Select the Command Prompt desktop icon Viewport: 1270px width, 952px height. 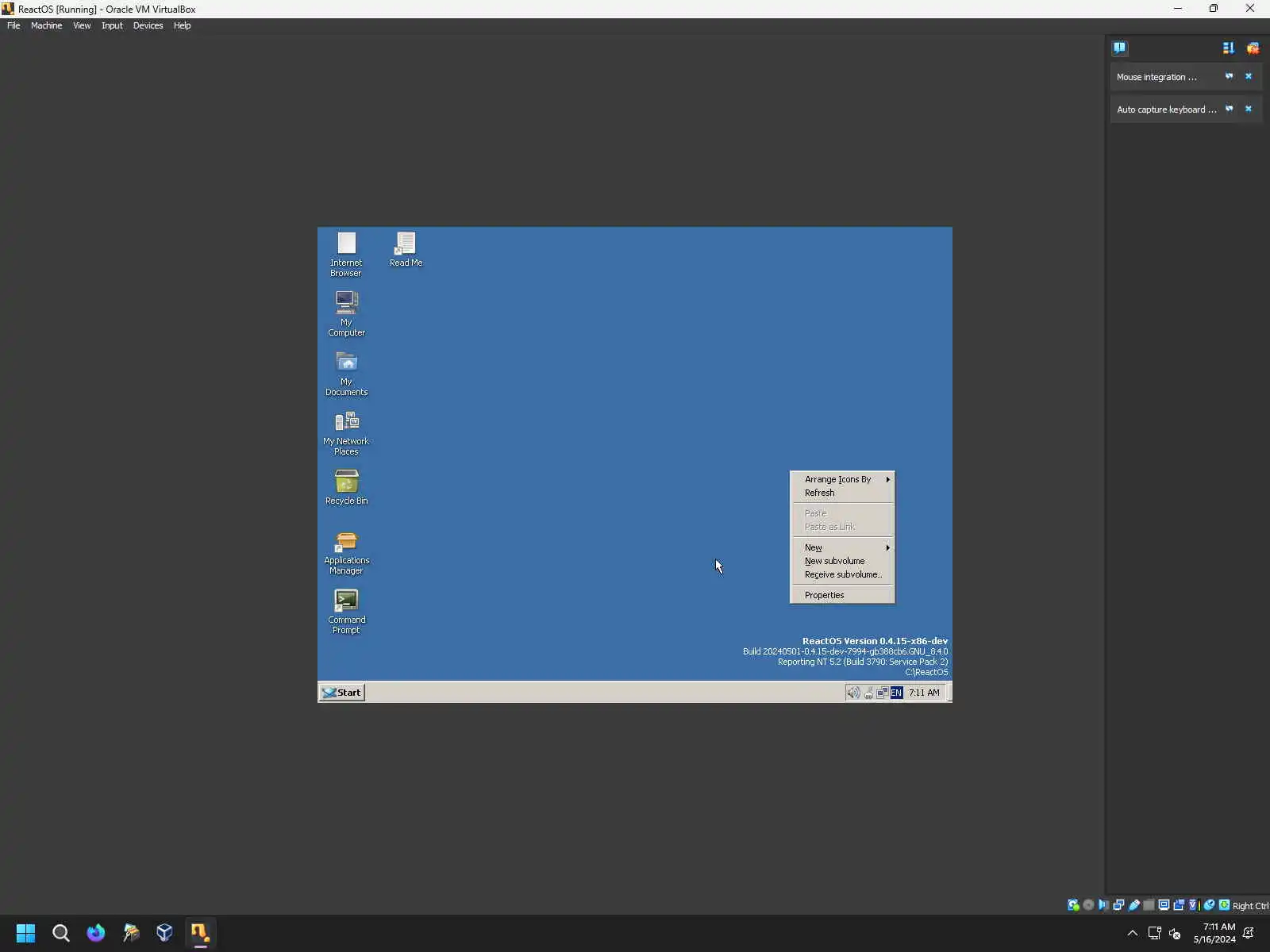point(346,611)
